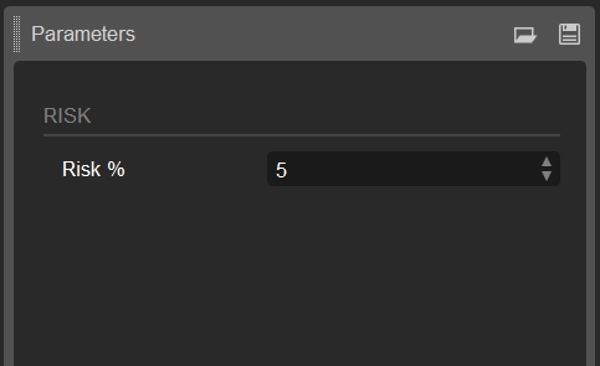
Task: Increase Risk % with the up arrow
Action: [546, 162]
